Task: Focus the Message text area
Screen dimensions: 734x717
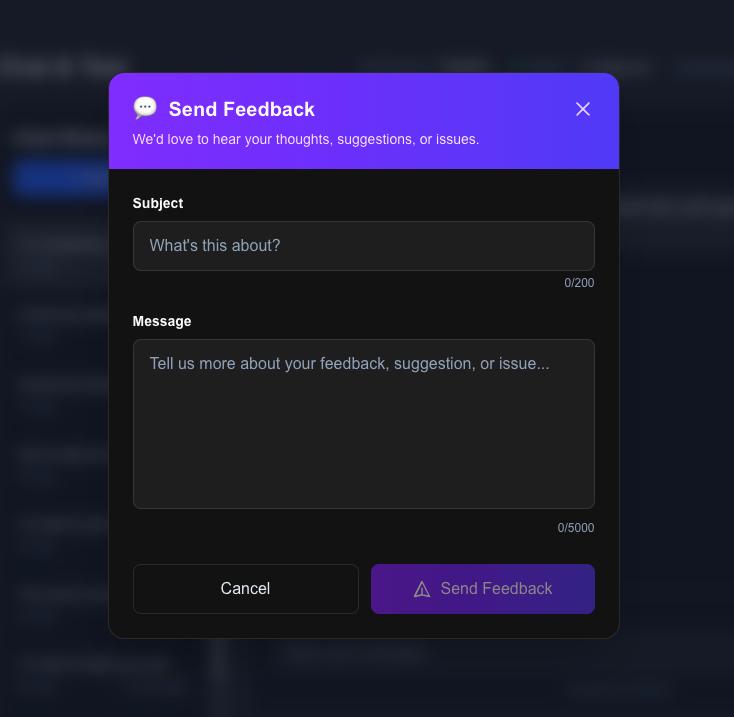Action: pyautogui.click(x=363, y=424)
